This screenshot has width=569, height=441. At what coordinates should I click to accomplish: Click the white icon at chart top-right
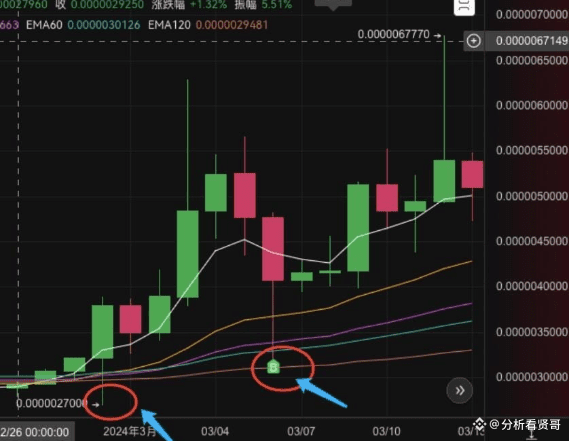[464, 7]
